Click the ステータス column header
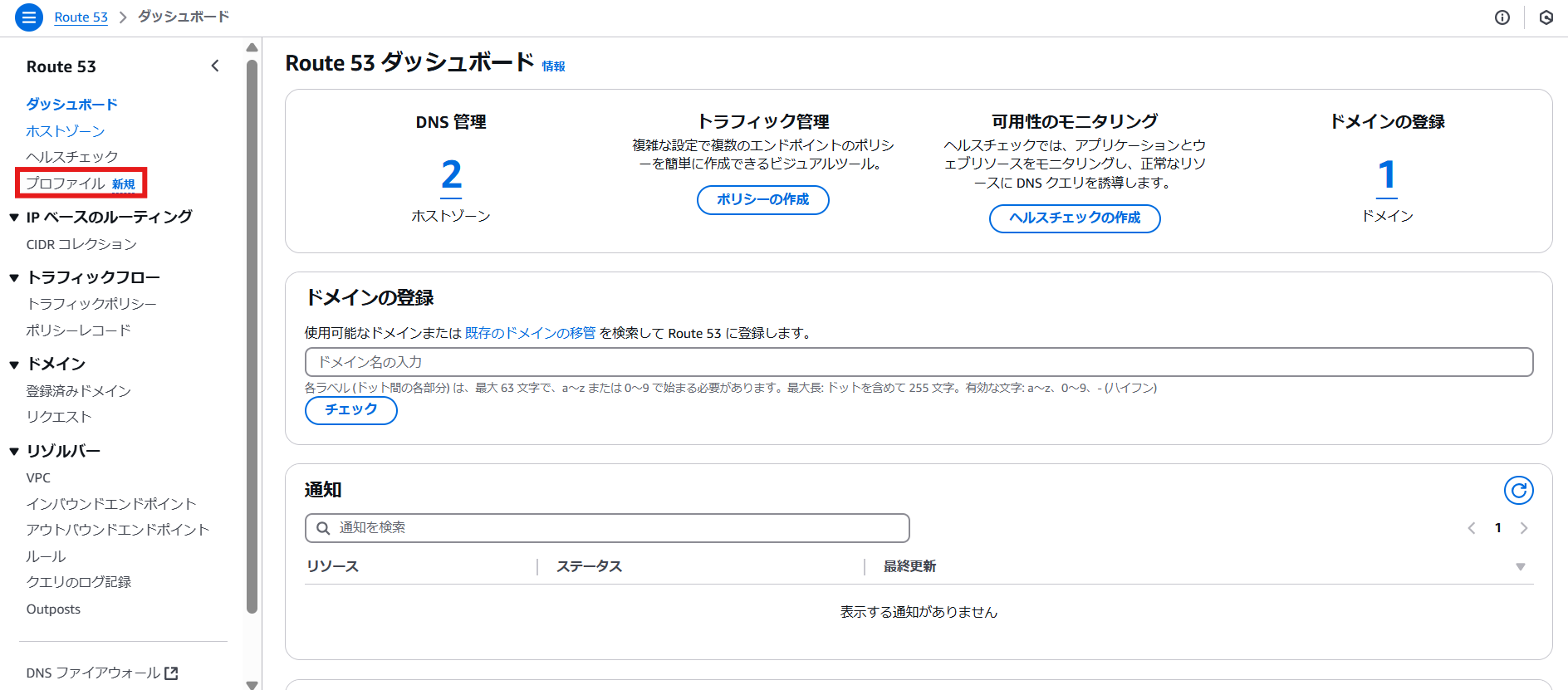The image size is (1568, 690). [x=589, y=566]
